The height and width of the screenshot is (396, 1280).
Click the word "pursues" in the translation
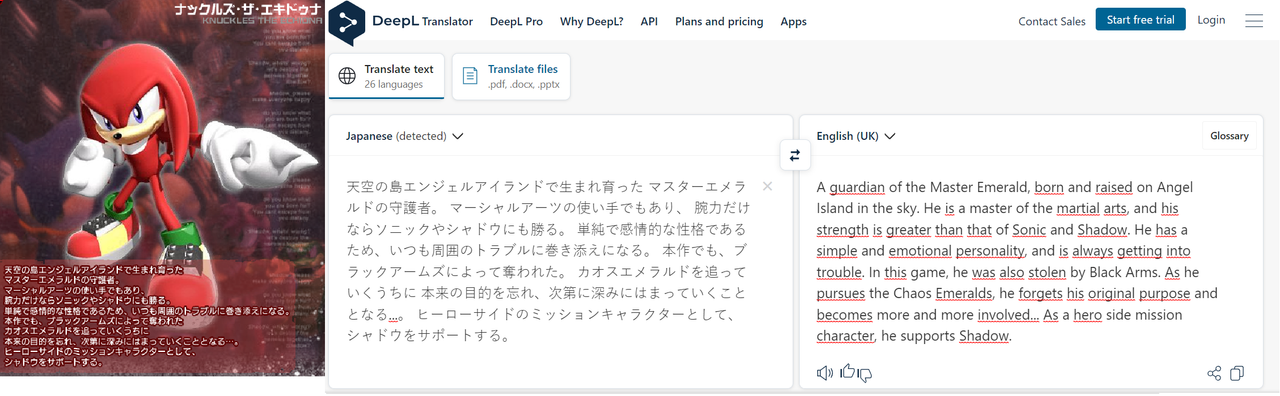click(x=841, y=293)
